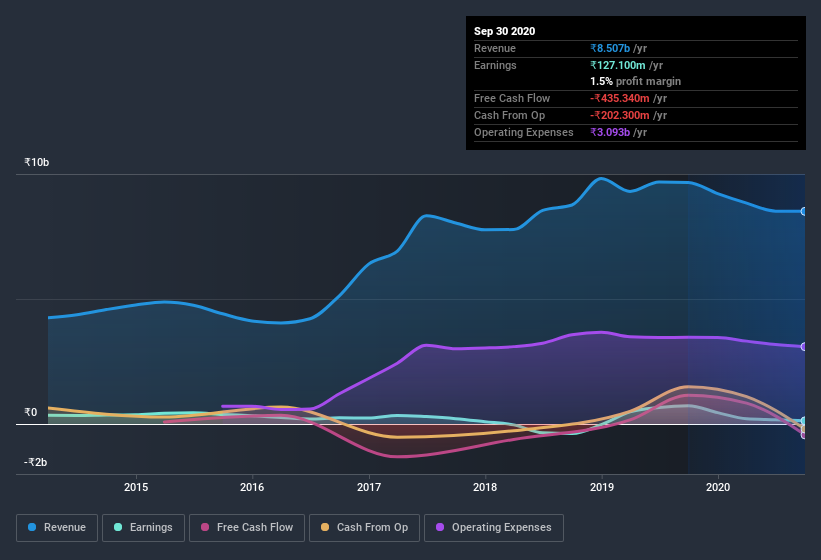Click the Free Cash Flow label in tooltip
The image size is (821, 560).
(x=512, y=98)
